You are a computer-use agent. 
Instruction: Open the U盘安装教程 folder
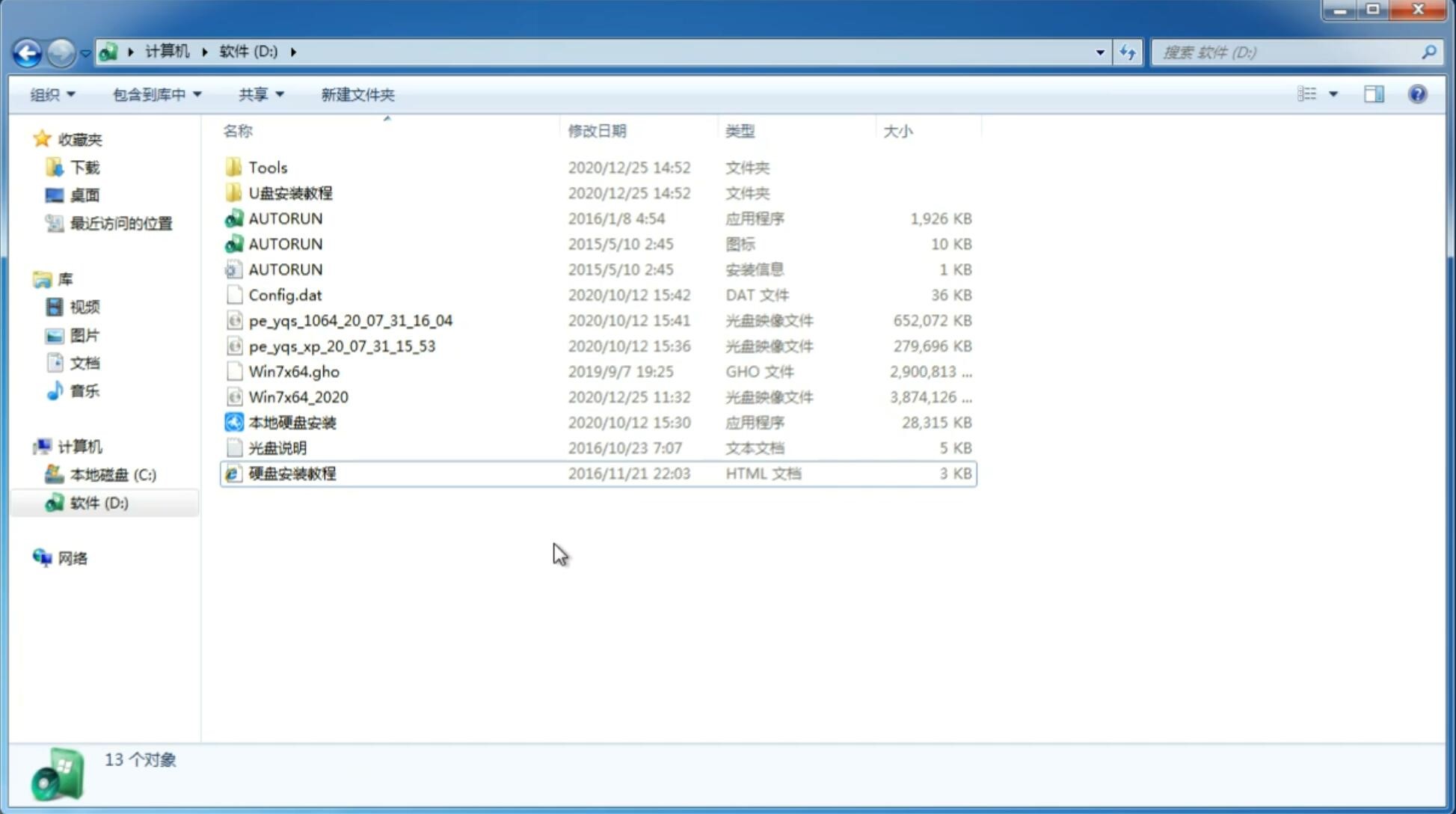290,192
